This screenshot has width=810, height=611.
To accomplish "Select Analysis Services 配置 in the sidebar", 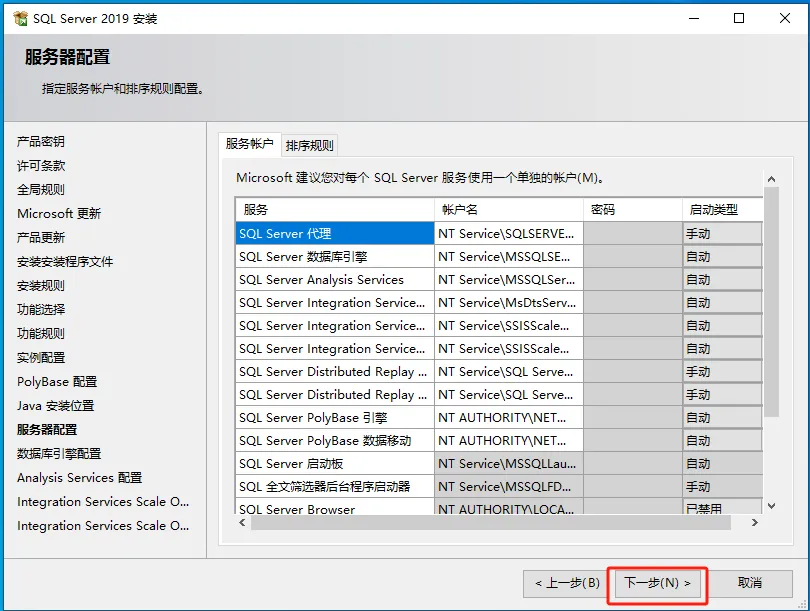I will click(79, 478).
